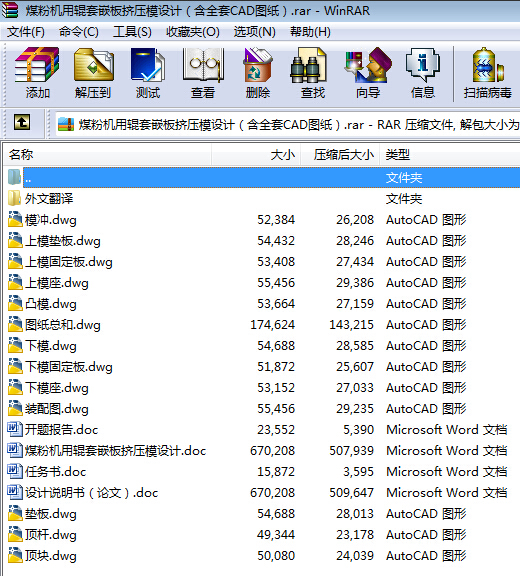Viewport: 520px width, 576px height.
Task: Sort by the 类型 column header
Action: tap(450, 155)
